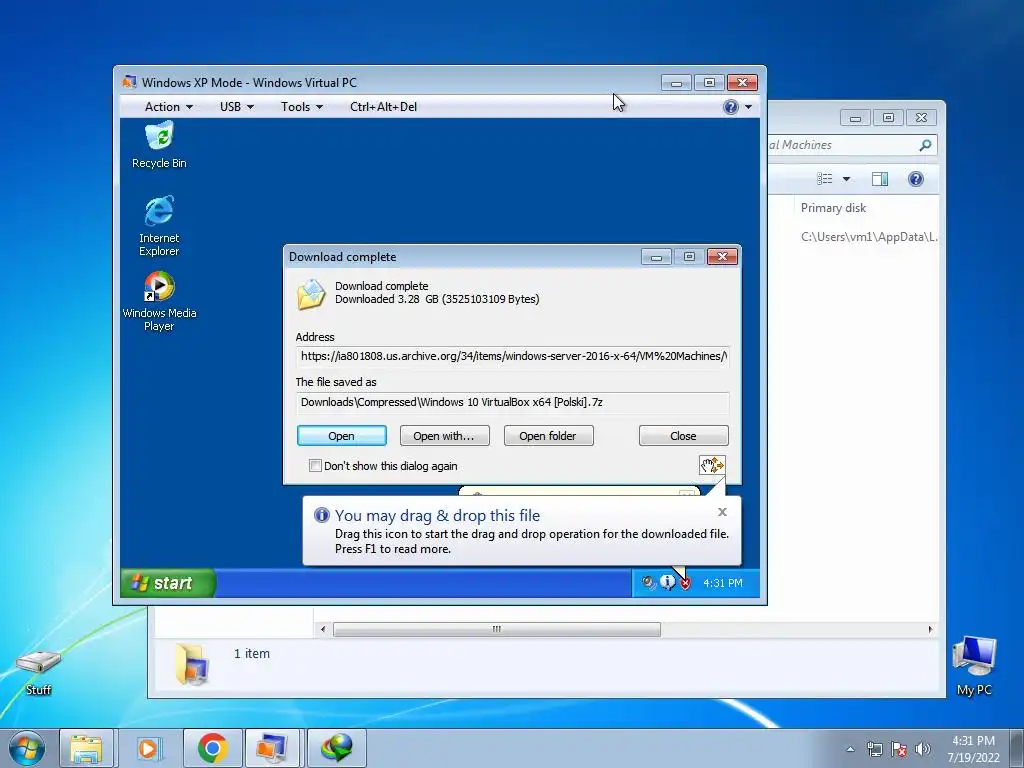The image size is (1024, 768).
Task: Click Close button in download dialog
Action: tap(683, 436)
